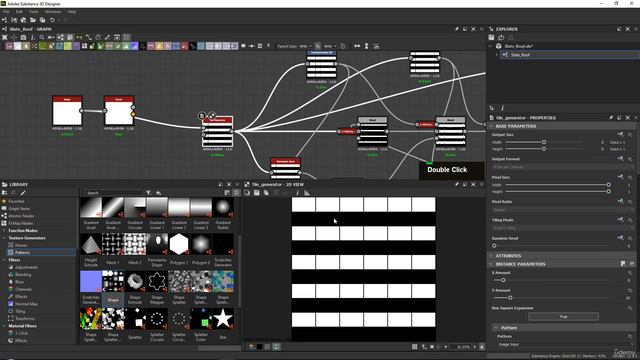Adjust the Pixel Size Width slider
The height and width of the screenshot is (360, 640).
(x=557, y=185)
